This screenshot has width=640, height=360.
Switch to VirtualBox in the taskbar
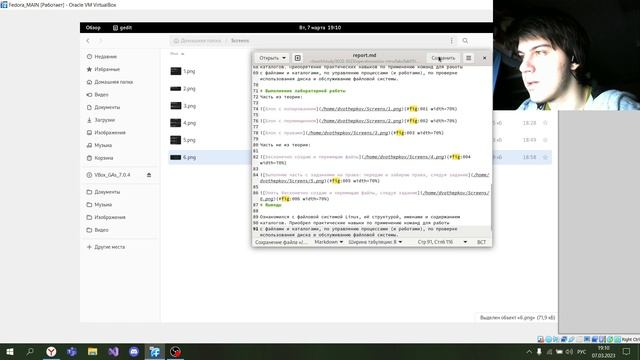click(155, 351)
